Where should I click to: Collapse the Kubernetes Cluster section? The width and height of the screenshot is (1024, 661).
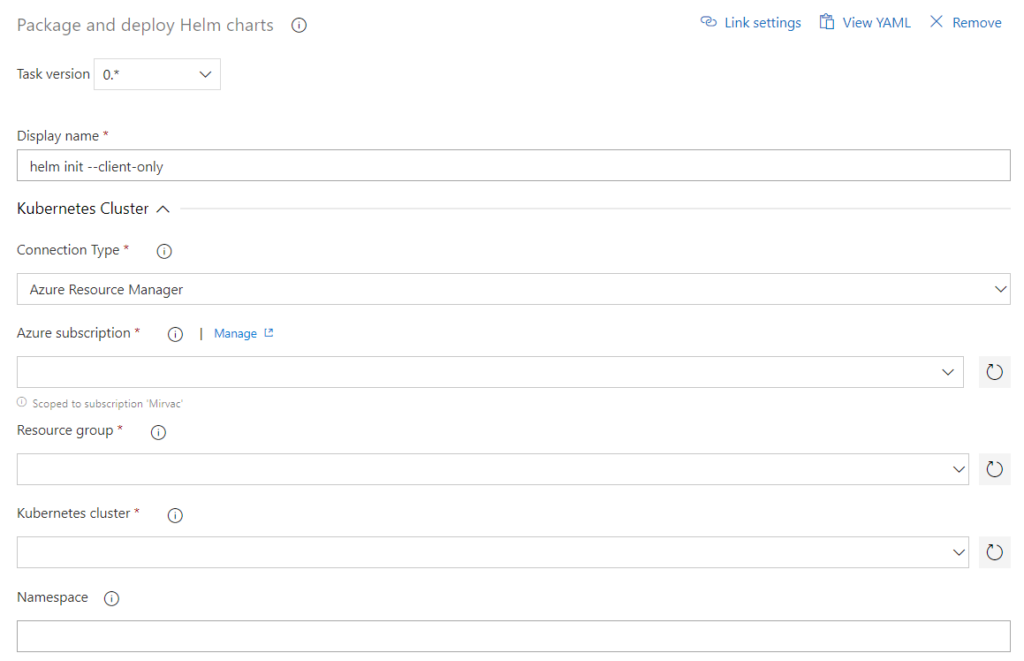[x=163, y=209]
